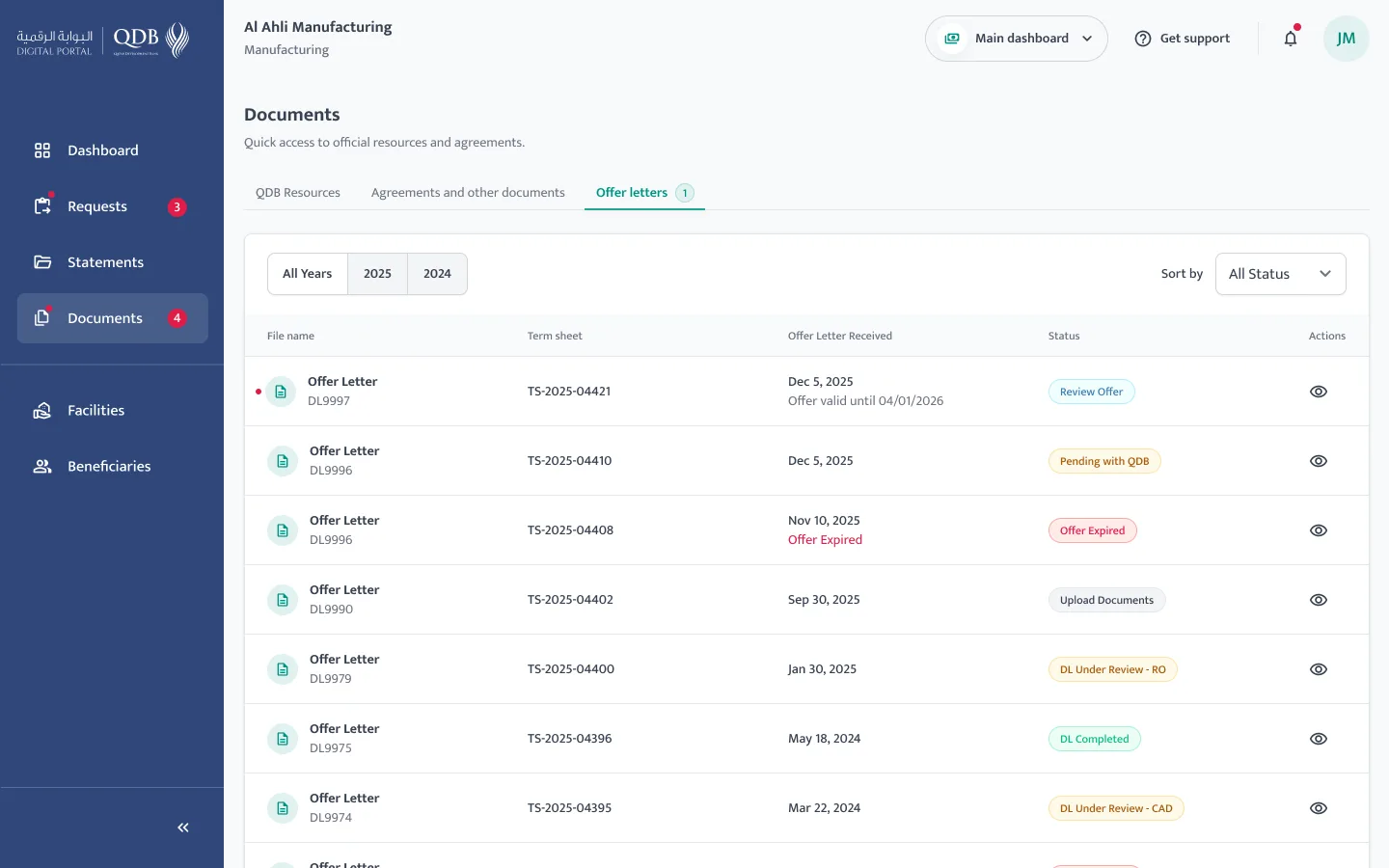This screenshot has width=1389, height=868.
Task: Filter by year 2025
Action: [x=377, y=274]
